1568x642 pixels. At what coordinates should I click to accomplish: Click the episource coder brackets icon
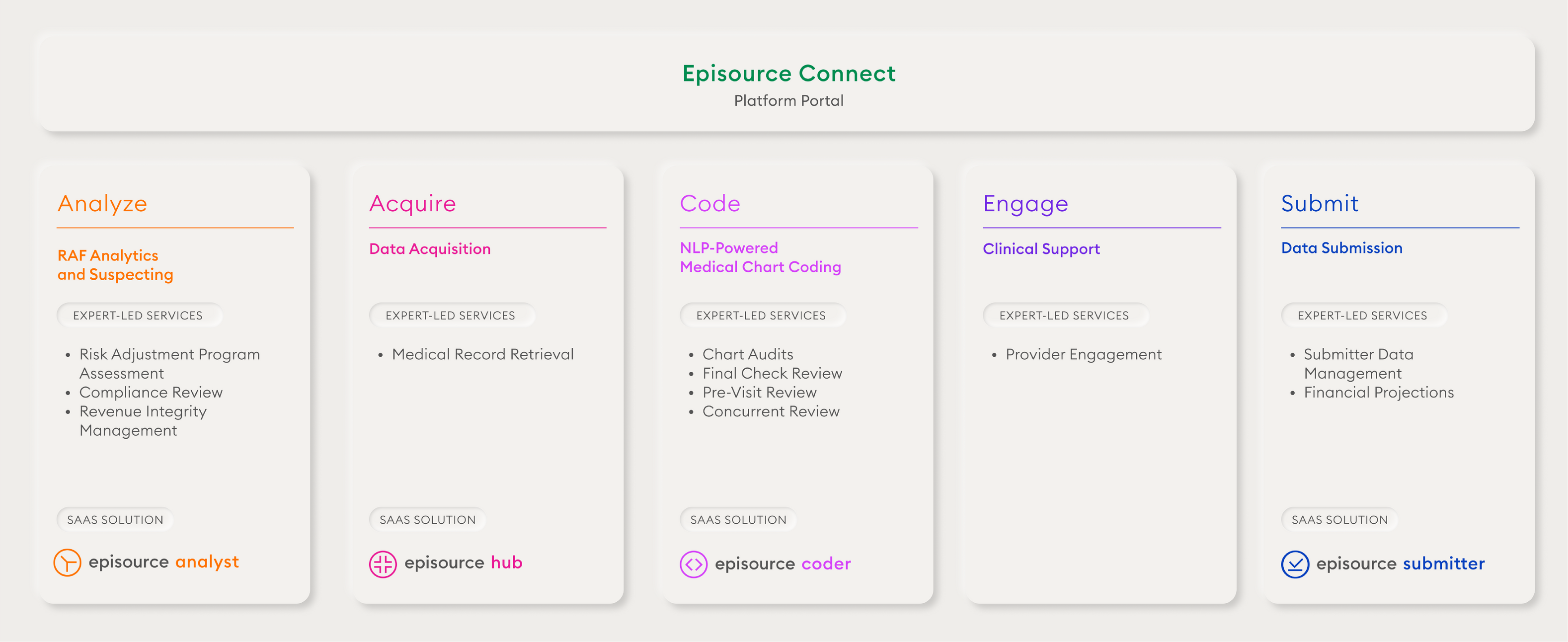pos(693,564)
